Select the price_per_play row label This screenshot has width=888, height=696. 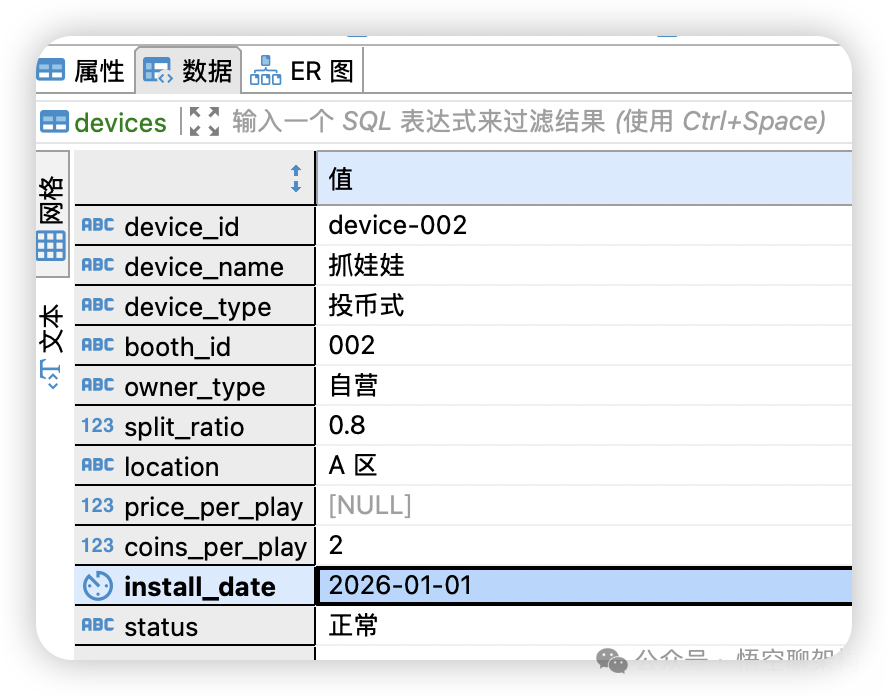coord(194,506)
